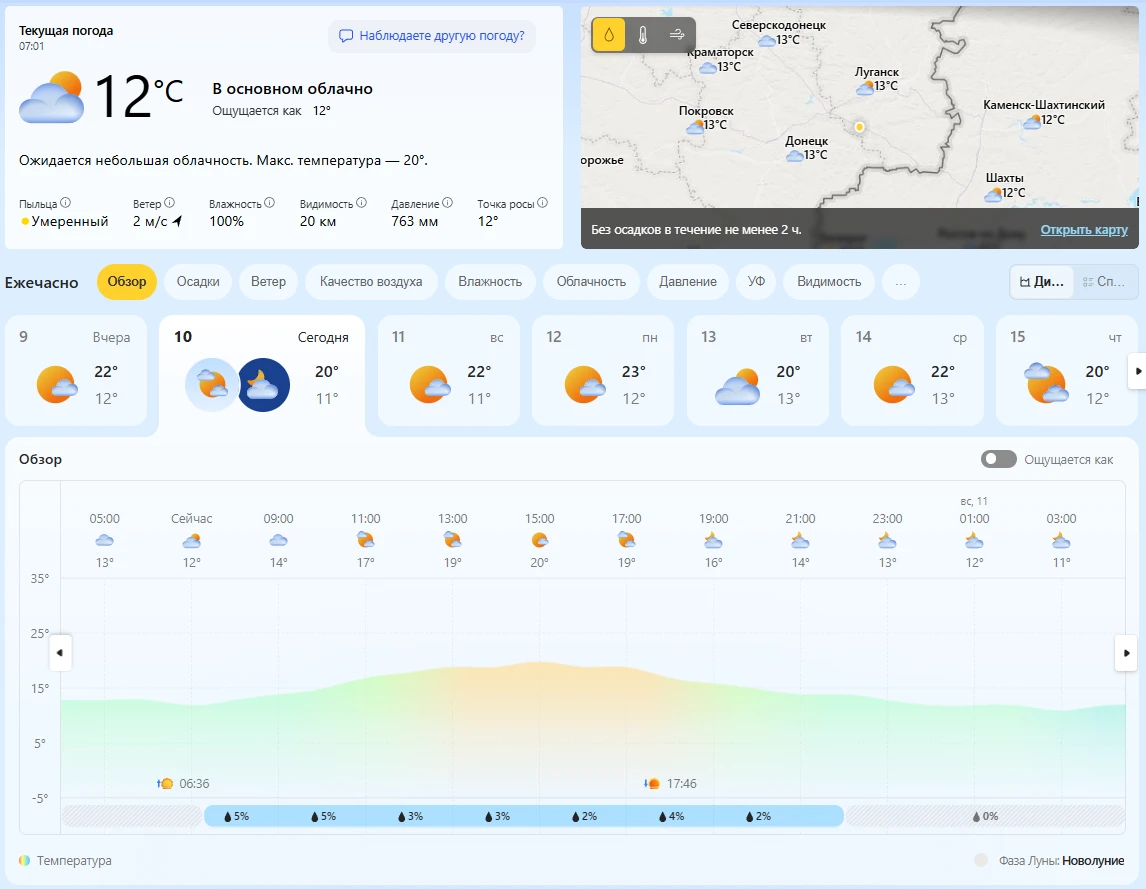Click info icon next to Давление
Screen dimensions: 1146x889
[447, 203]
